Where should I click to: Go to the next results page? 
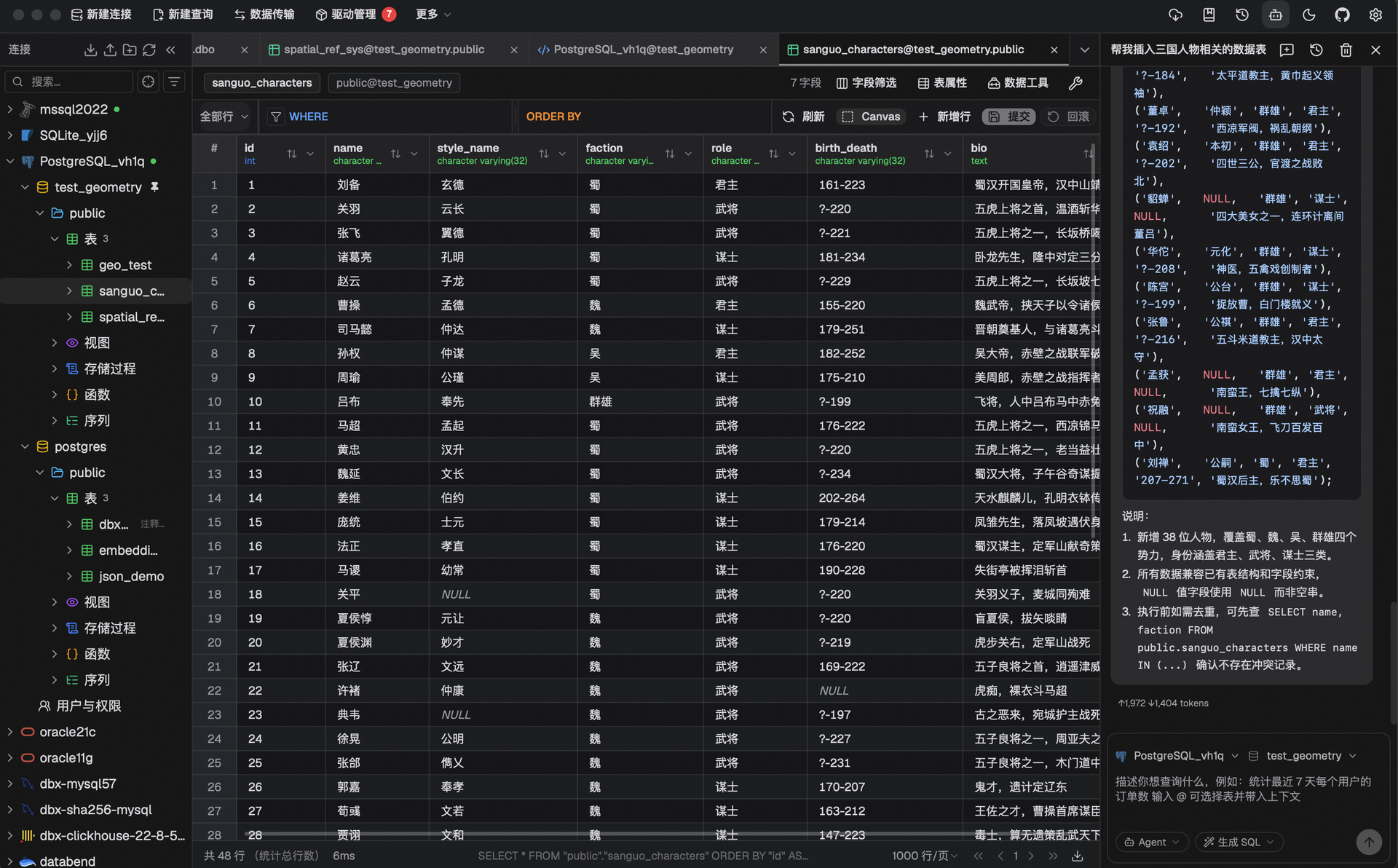pos(1031,856)
